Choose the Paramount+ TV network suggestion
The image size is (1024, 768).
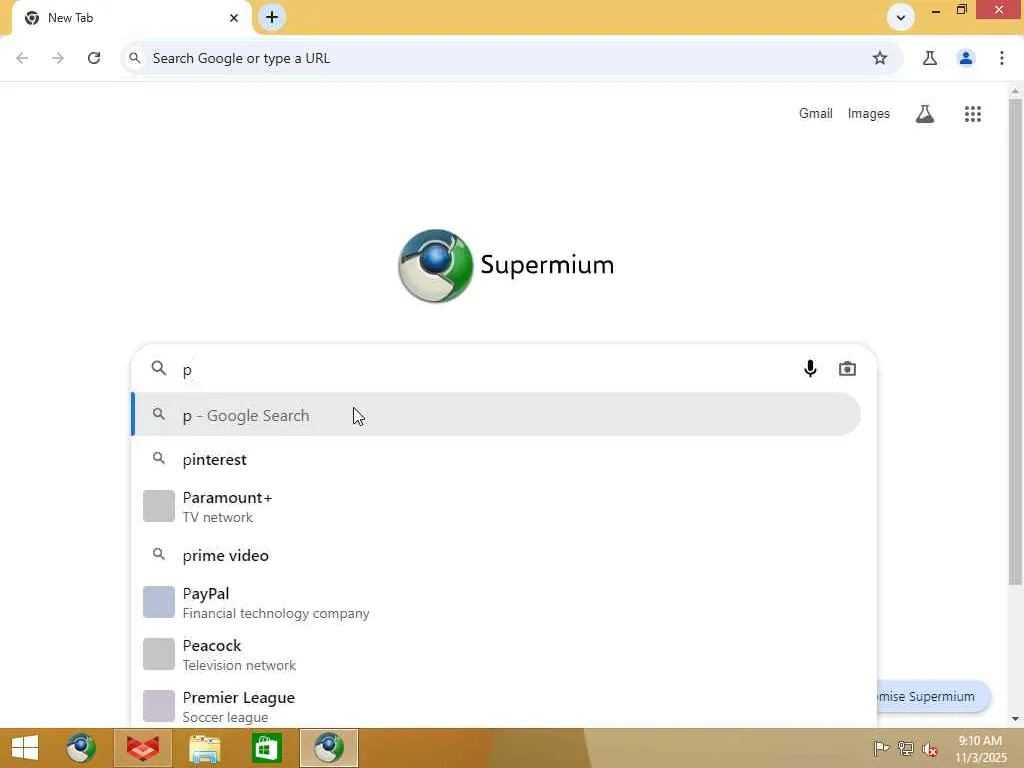coord(496,507)
